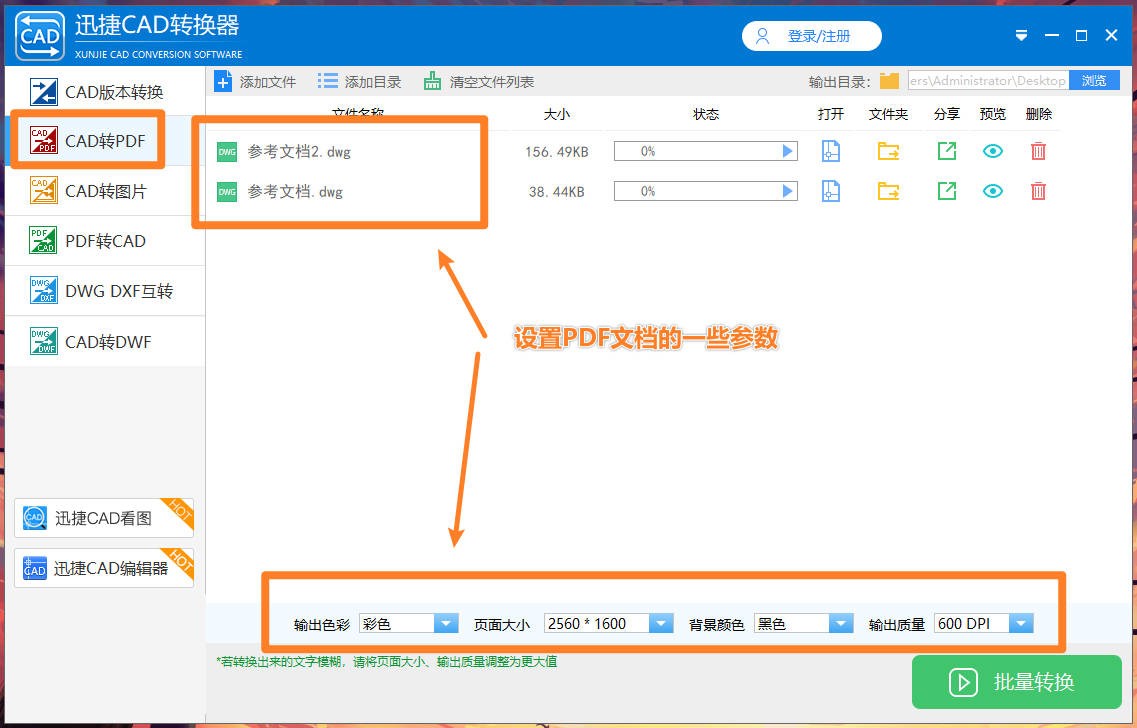Delete 参考文档2.dwg with the trash icon

[1038, 151]
